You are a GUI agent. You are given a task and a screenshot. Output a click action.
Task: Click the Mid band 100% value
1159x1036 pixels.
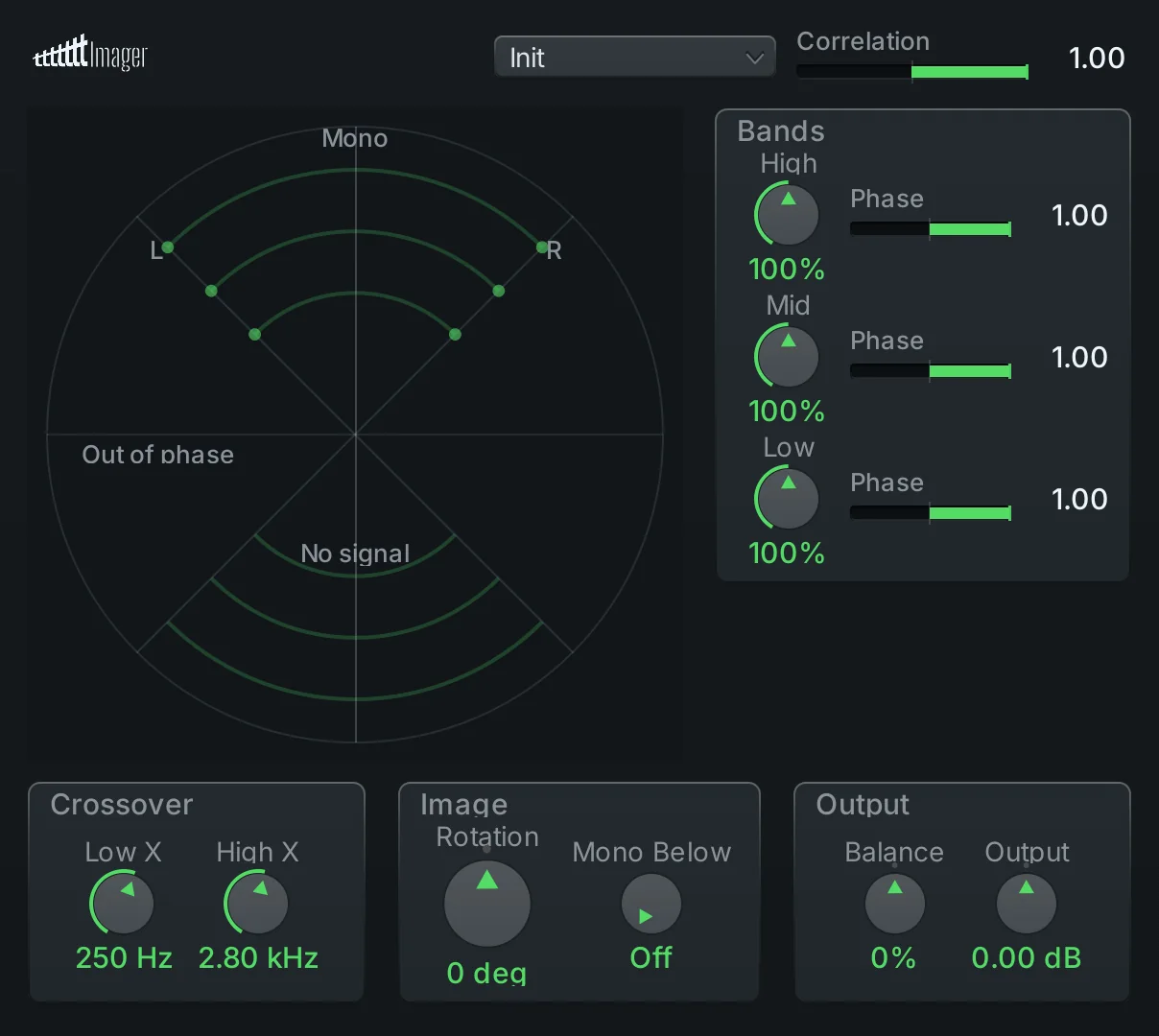[x=787, y=411]
